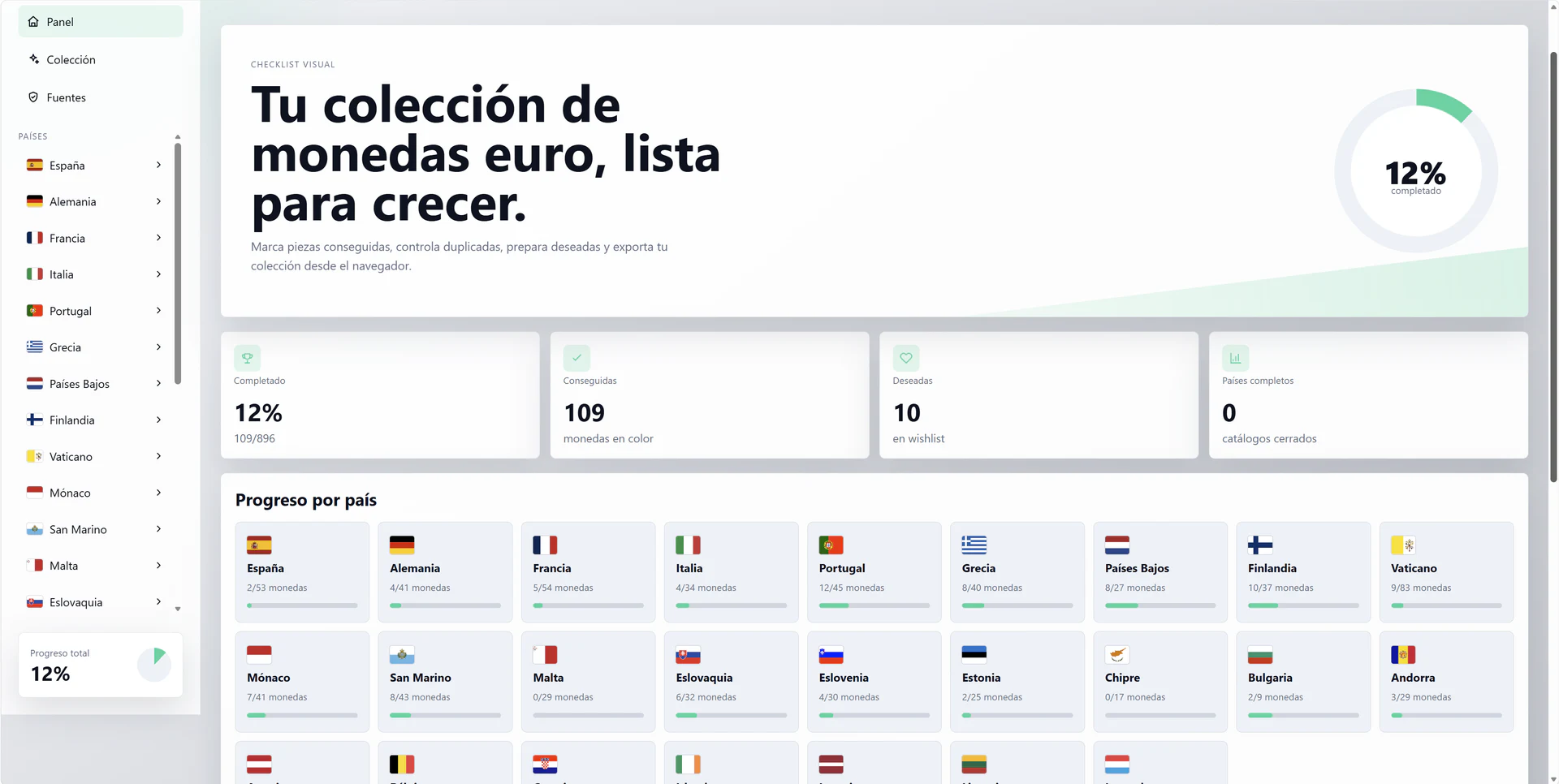Open the Alemania progress card
Viewport: 1559px width, 784px height.
[x=445, y=572]
